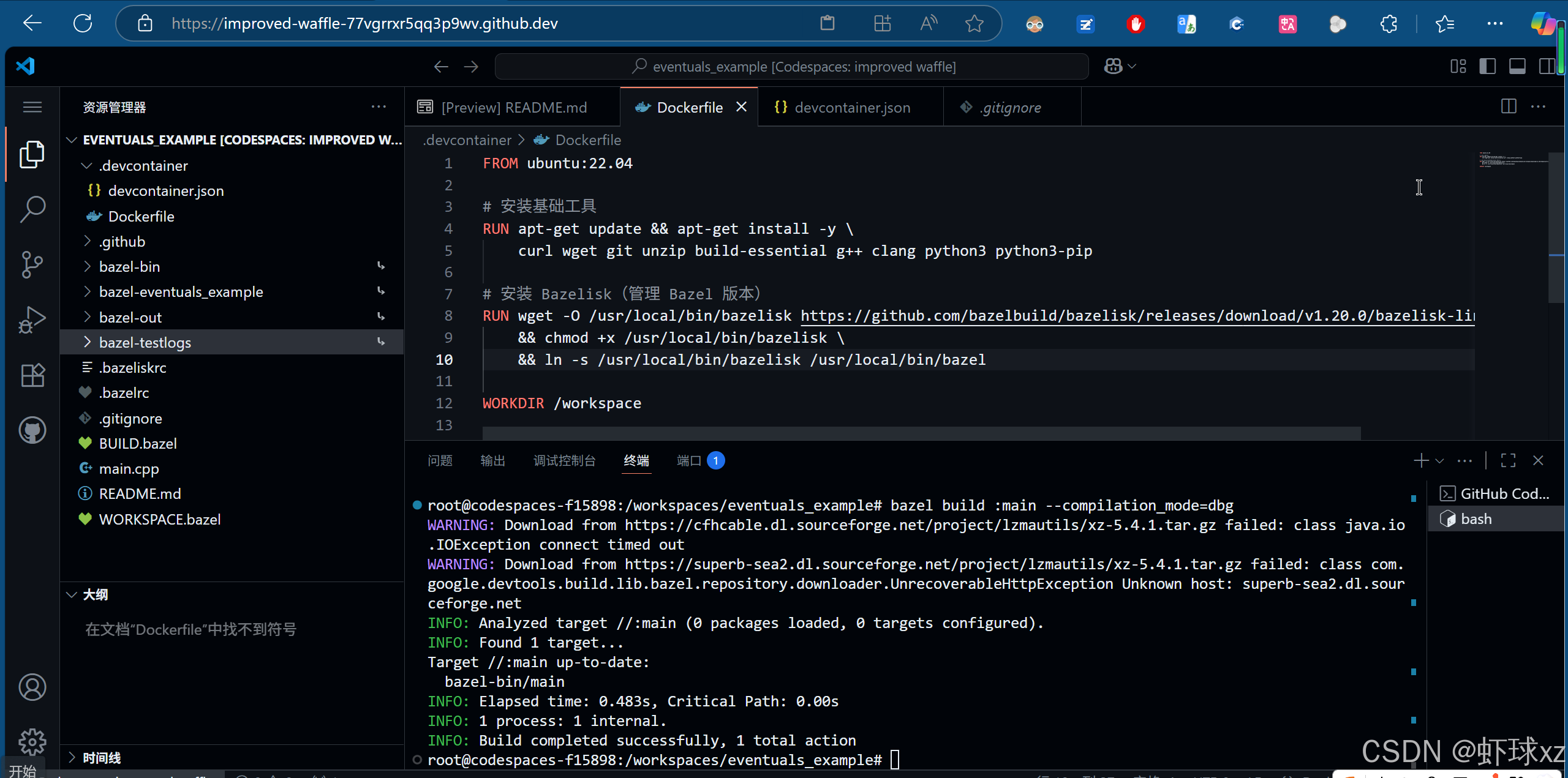
Task: Open the Manage gear icon
Action: point(32,742)
